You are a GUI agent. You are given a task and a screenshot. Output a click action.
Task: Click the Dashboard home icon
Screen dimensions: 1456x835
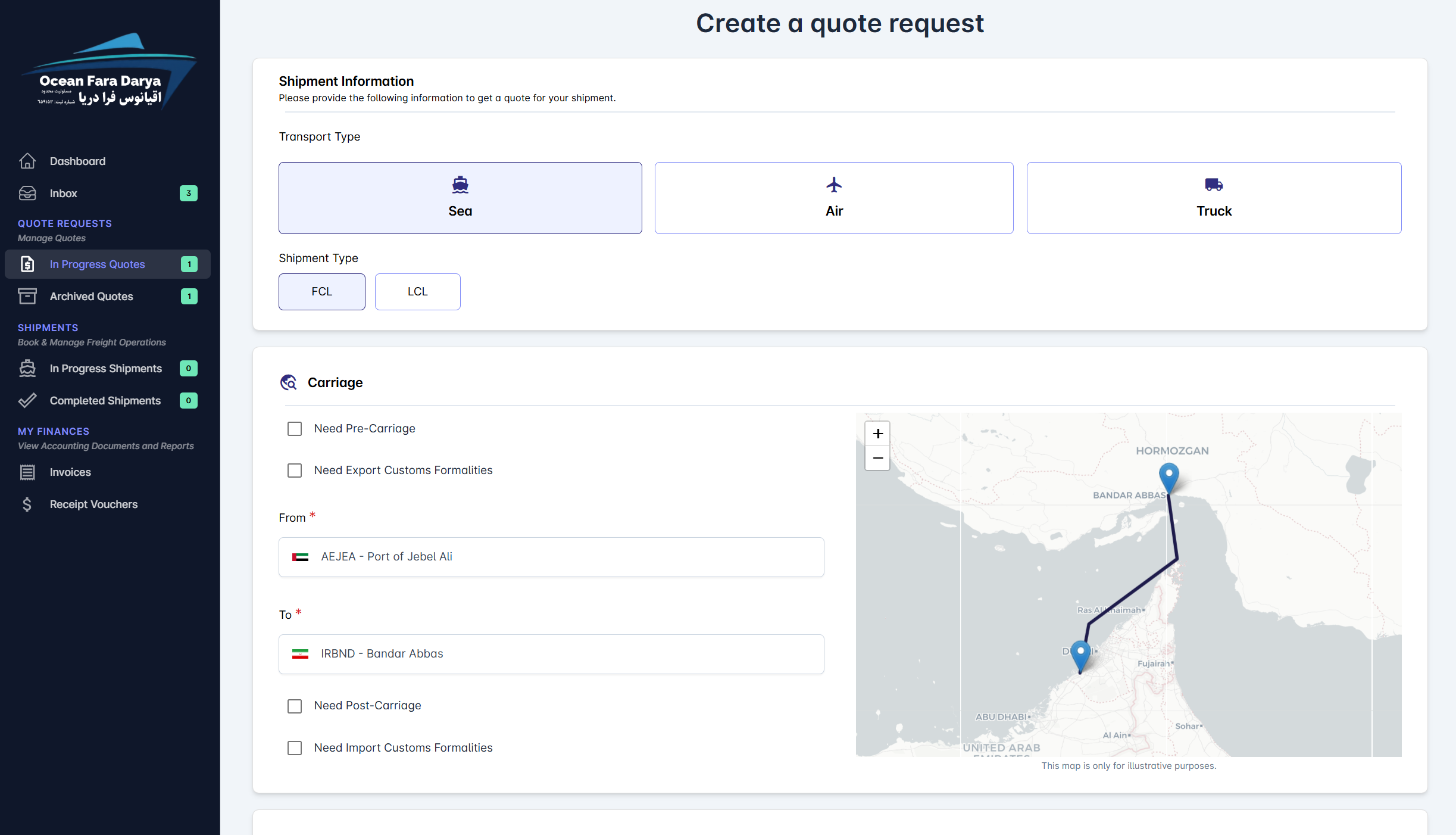click(x=27, y=161)
